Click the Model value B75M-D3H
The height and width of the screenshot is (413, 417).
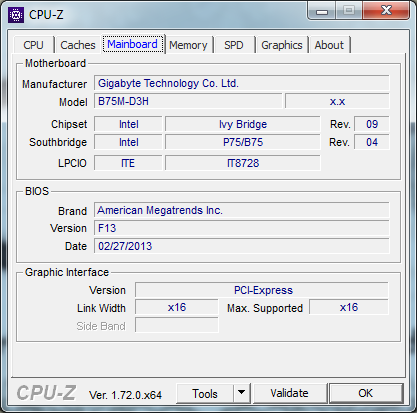188,101
